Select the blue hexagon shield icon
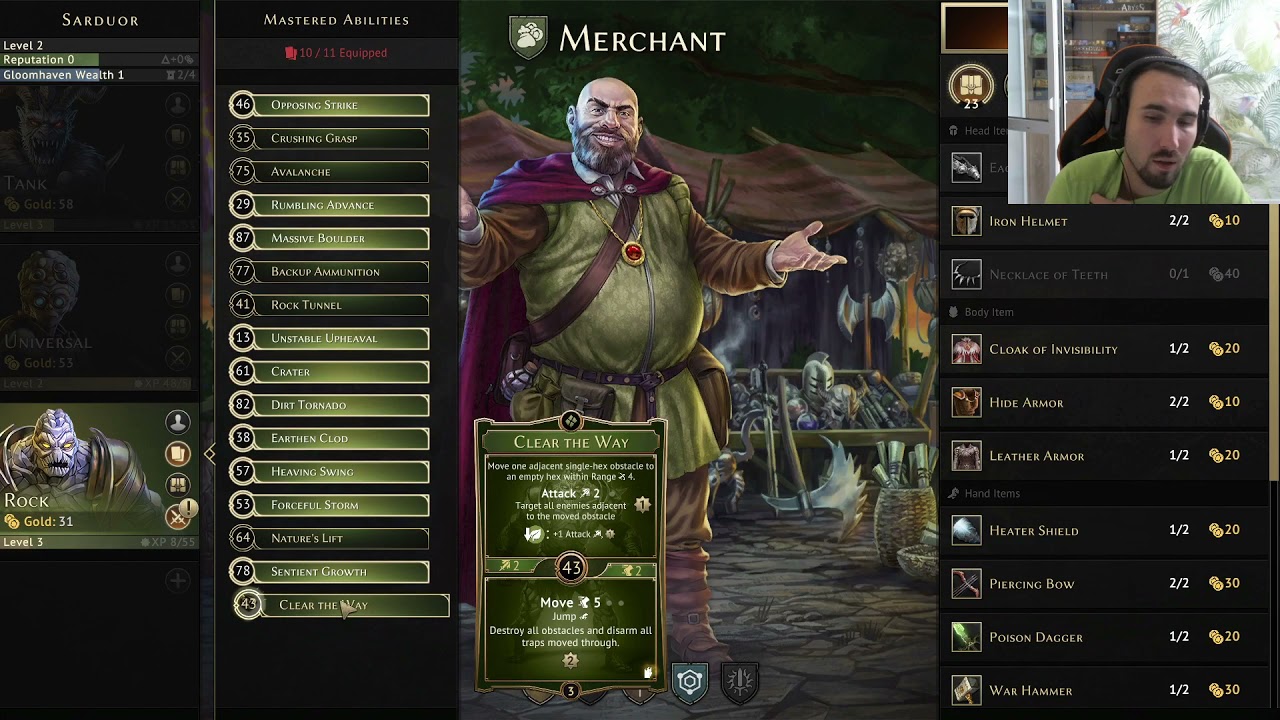This screenshot has height=720, width=1280. pyautogui.click(x=690, y=682)
